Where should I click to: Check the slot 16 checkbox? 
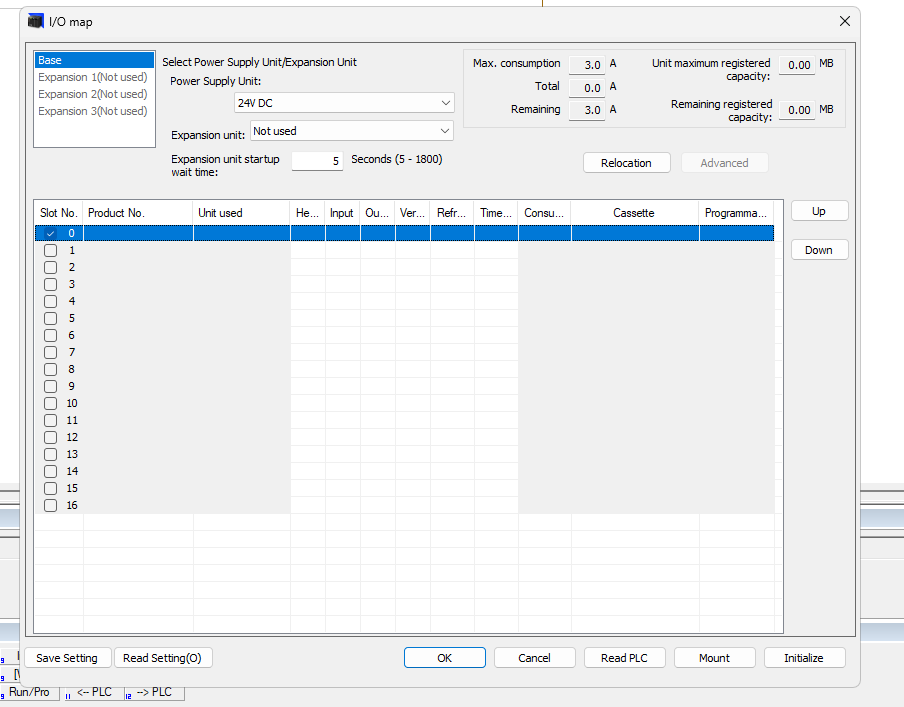[51, 506]
